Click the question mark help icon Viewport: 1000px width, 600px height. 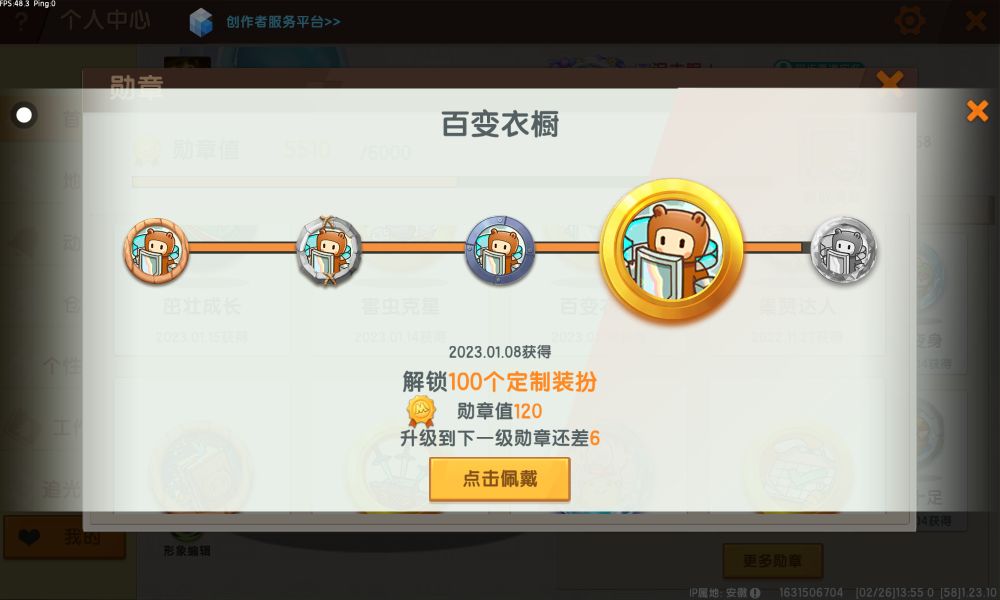(x=21, y=22)
